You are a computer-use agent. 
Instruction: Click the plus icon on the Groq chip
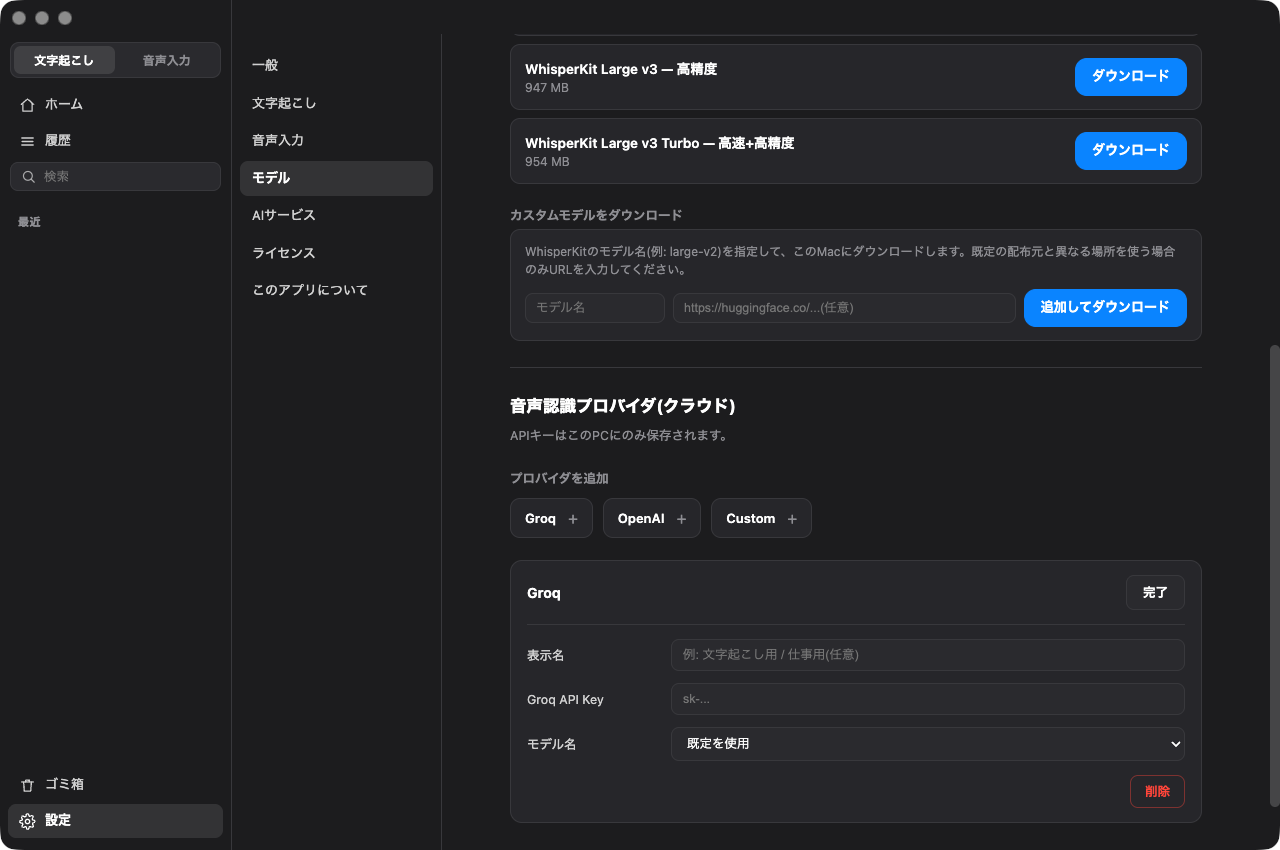point(573,519)
